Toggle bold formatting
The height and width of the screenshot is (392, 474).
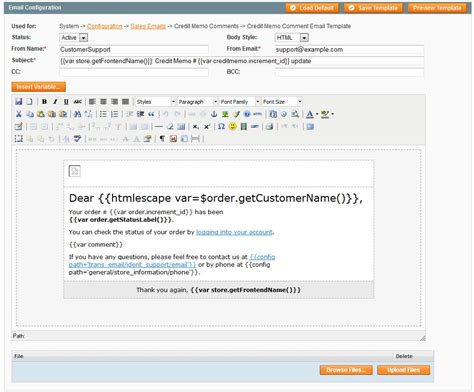tap(44, 102)
